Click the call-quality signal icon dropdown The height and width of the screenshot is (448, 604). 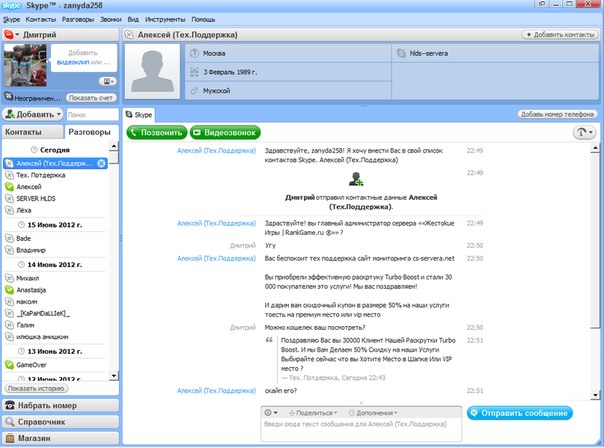tap(584, 133)
